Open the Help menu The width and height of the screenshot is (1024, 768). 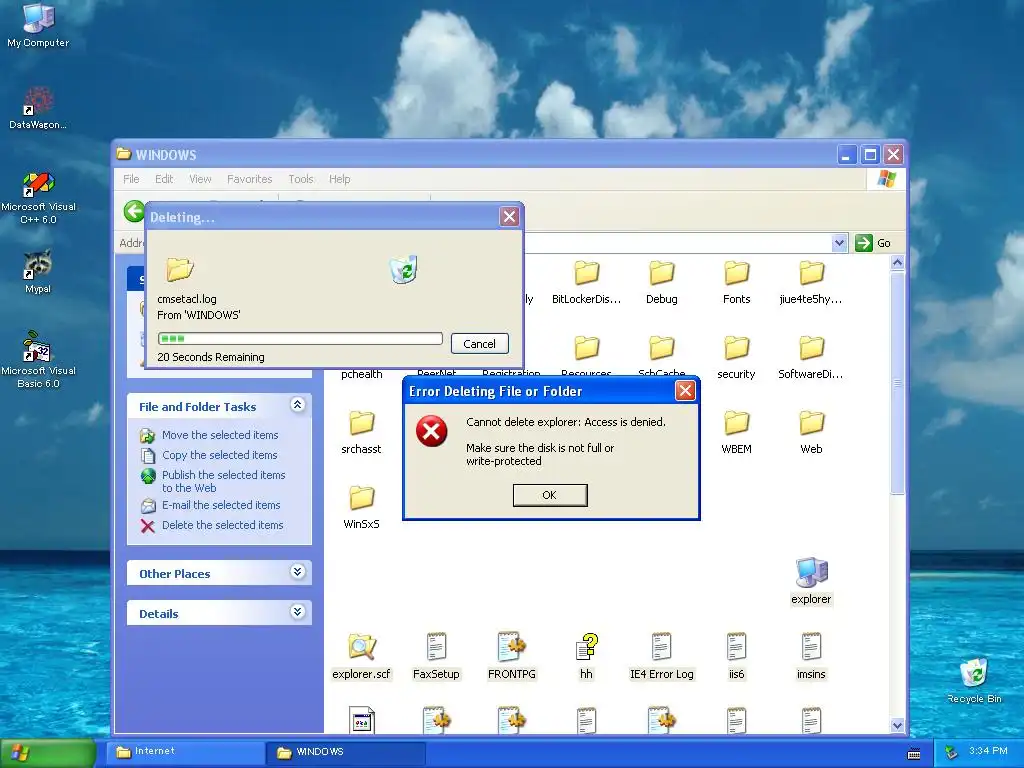click(x=339, y=179)
